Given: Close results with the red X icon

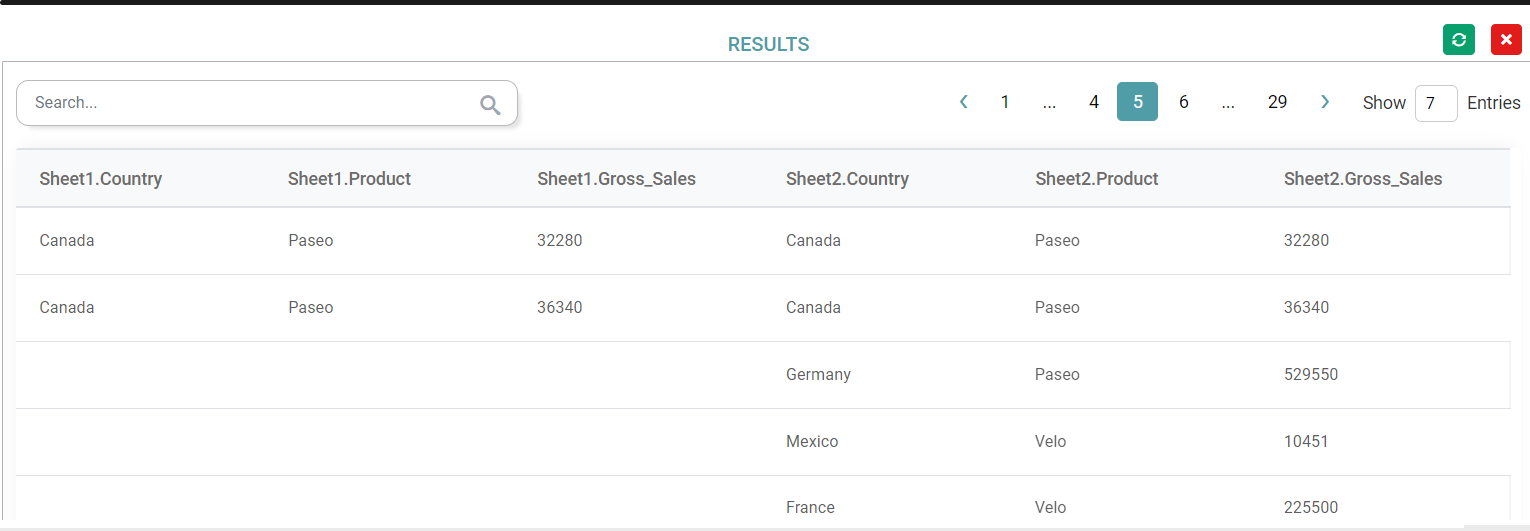Looking at the screenshot, I should pos(1506,40).
